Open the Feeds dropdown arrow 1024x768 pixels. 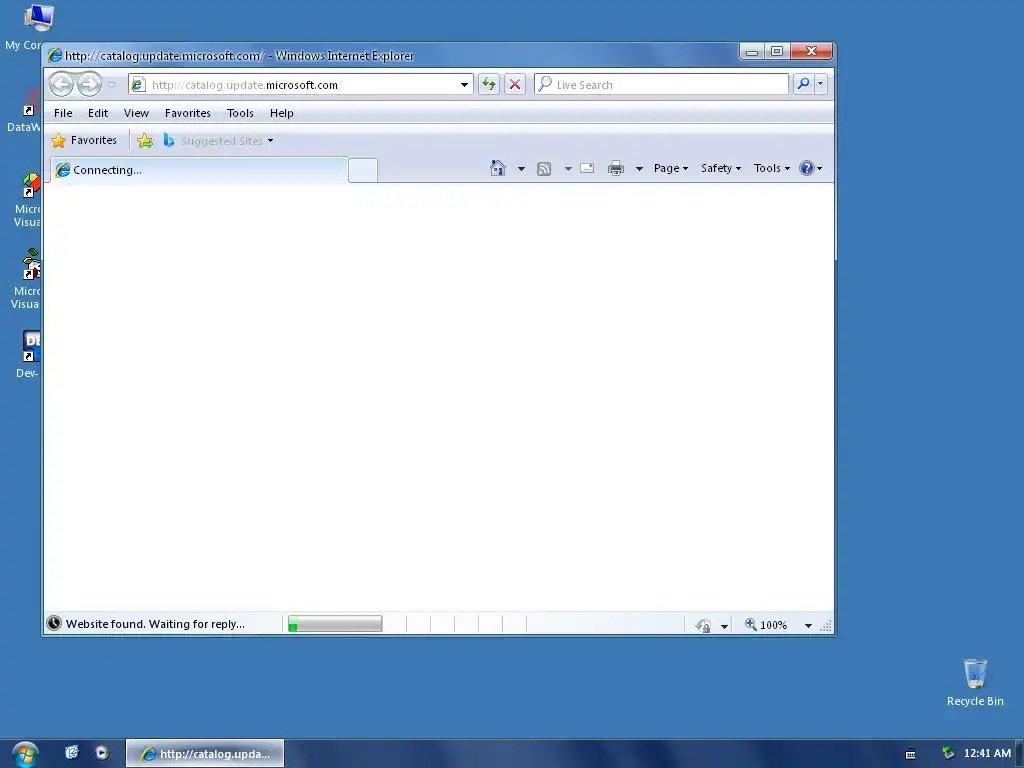(x=568, y=168)
